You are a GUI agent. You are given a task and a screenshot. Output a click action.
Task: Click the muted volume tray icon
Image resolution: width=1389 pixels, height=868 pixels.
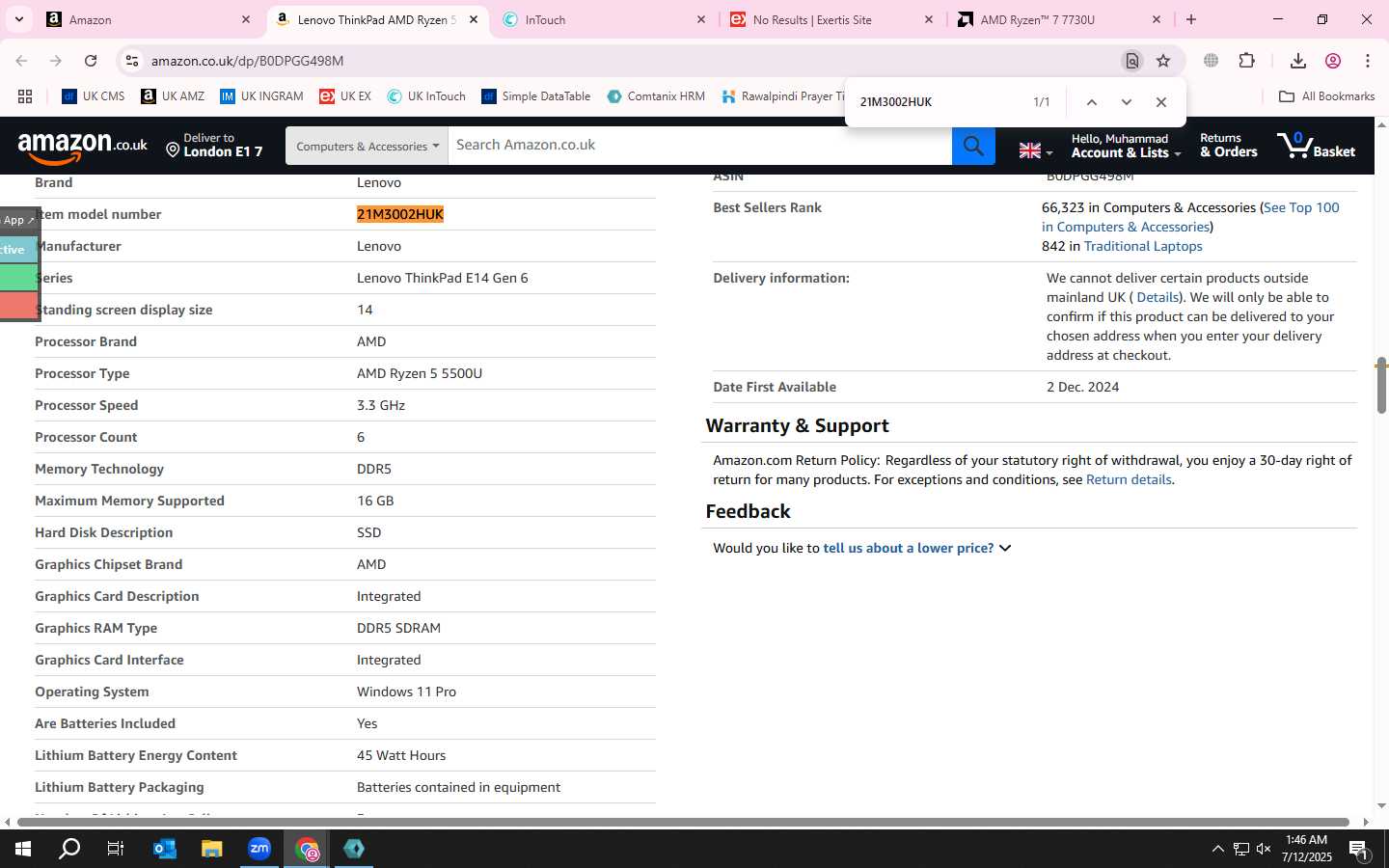coord(1264,849)
